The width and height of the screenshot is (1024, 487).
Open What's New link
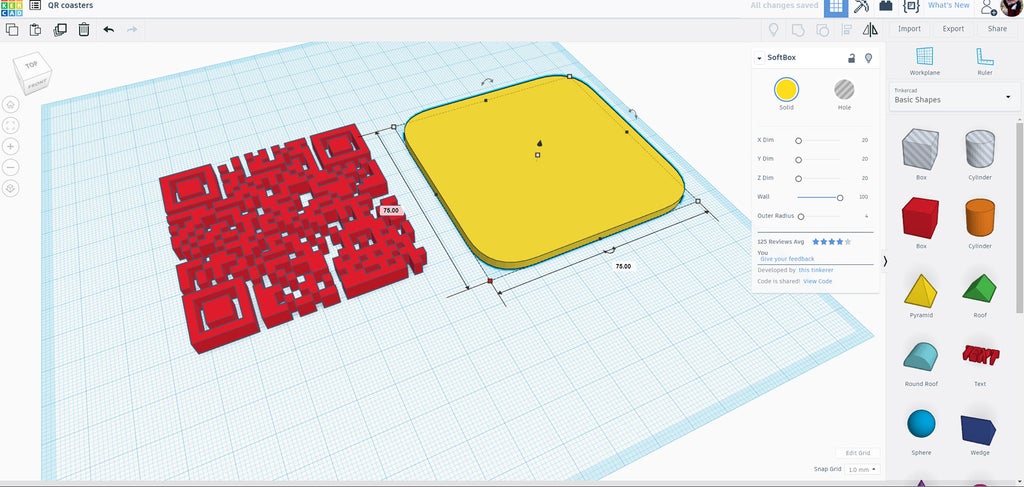[x=948, y=5]
